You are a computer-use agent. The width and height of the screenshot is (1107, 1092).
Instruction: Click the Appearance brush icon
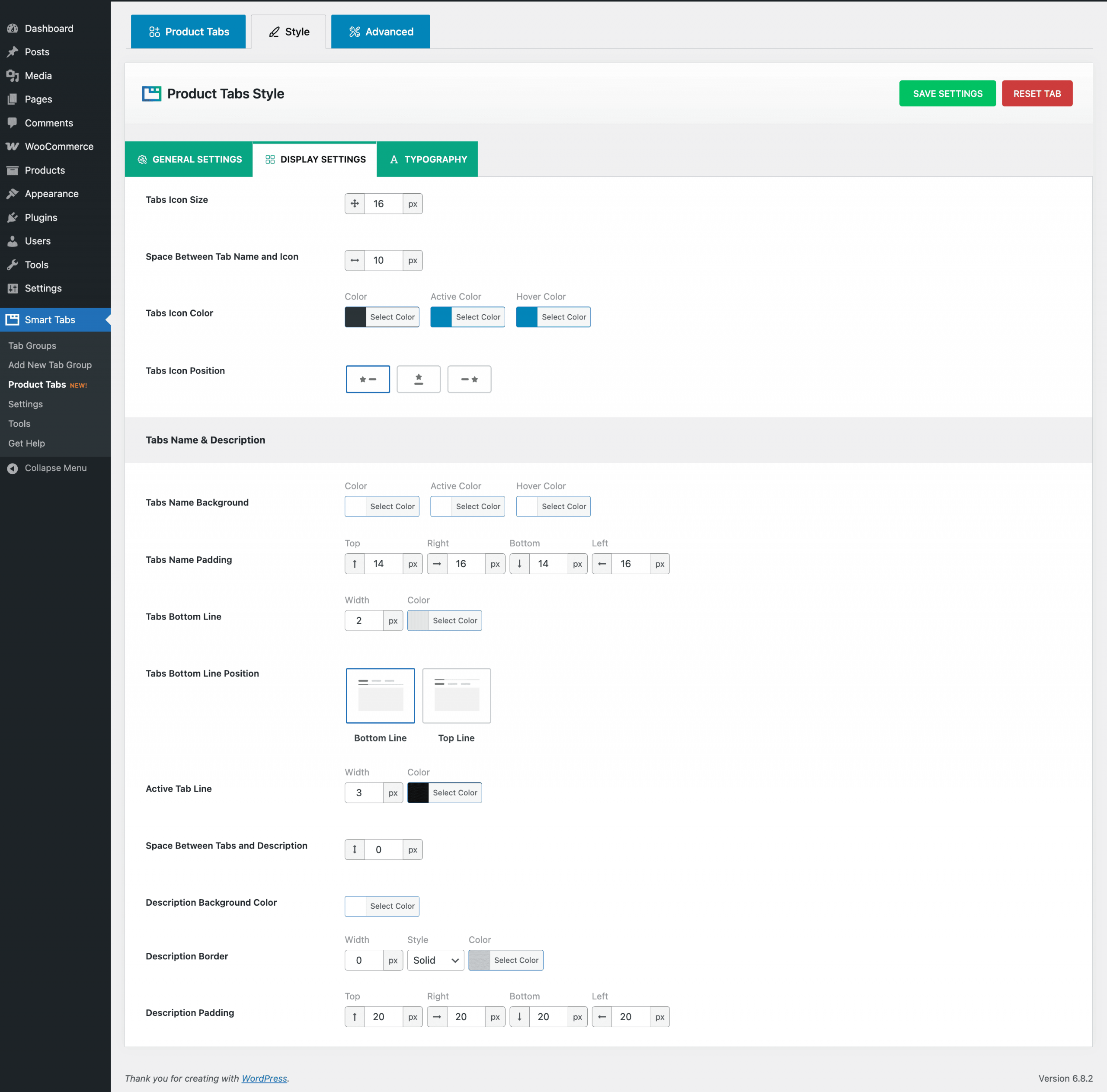point(13,194)
